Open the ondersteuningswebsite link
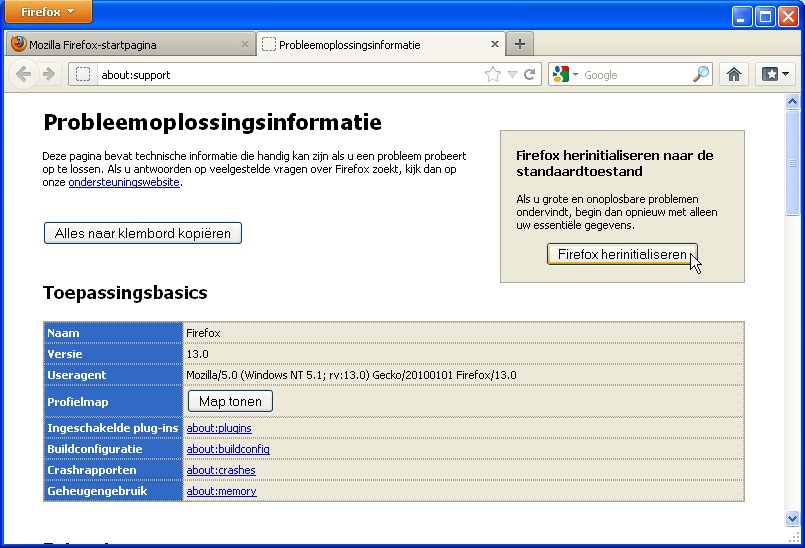 [x=124, y=182]
